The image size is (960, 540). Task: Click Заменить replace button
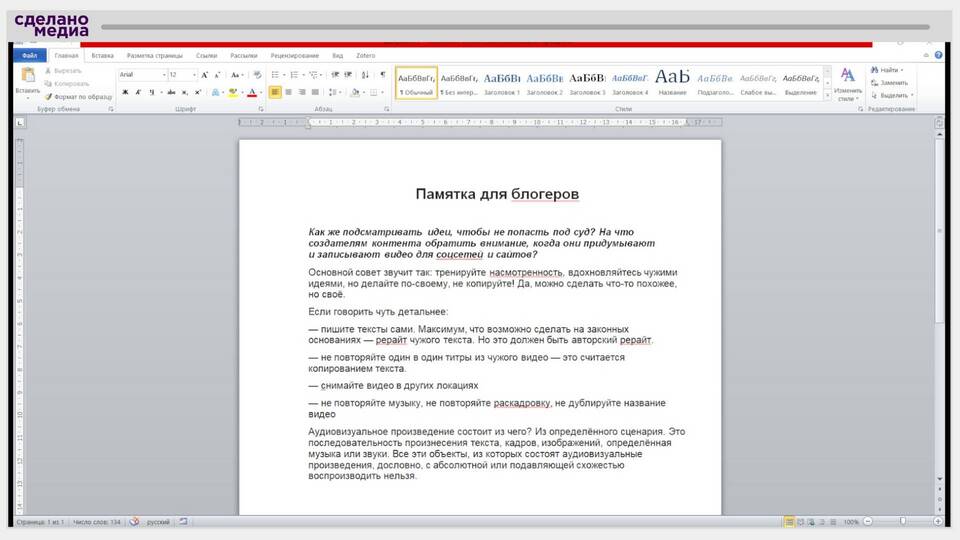coord(890,83)
